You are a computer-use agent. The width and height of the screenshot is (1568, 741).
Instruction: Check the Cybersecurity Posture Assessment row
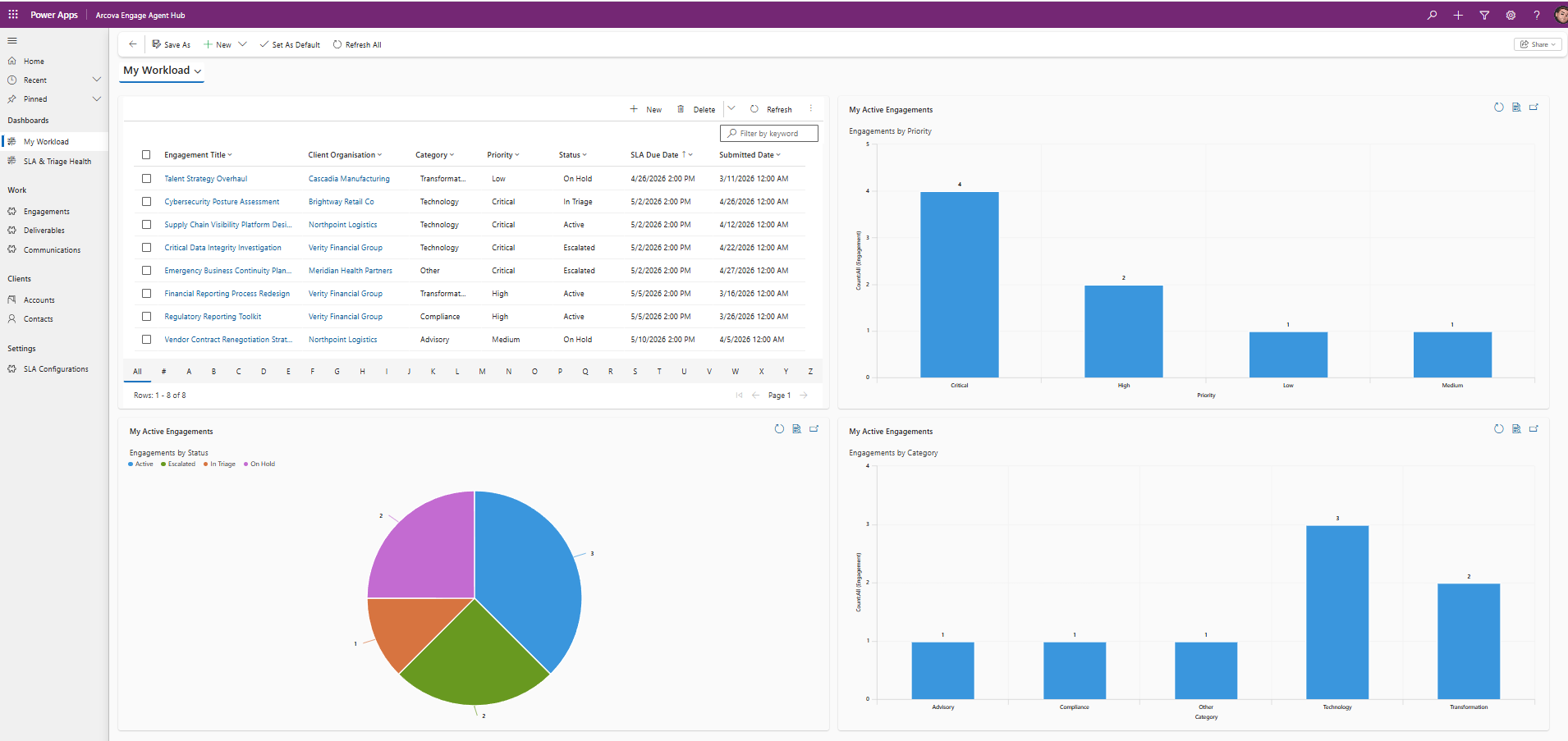[146, 201]
